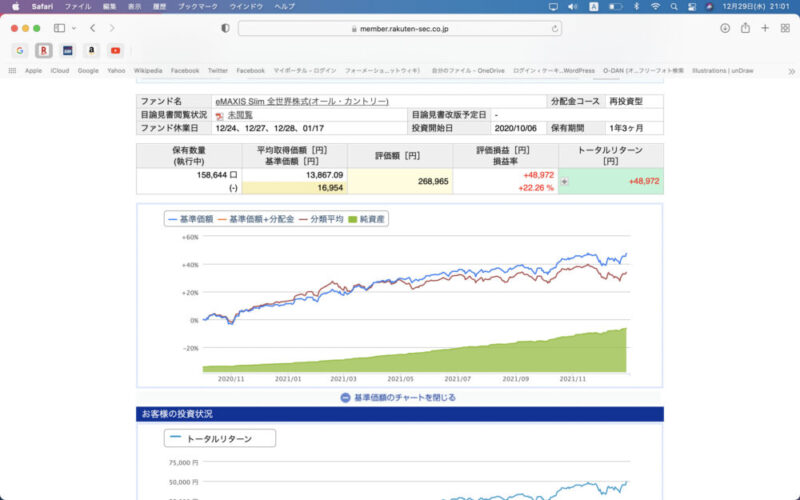Show the tab overview grid

click(x=785, y=28)
